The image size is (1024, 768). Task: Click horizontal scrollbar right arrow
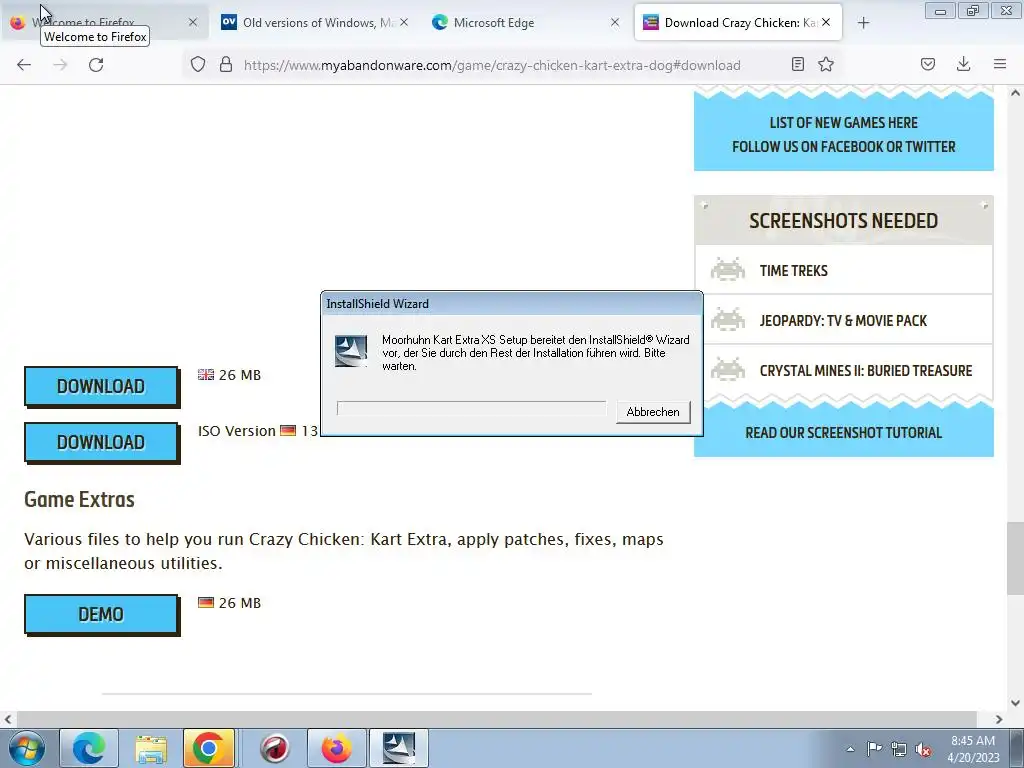click(999, 719)
